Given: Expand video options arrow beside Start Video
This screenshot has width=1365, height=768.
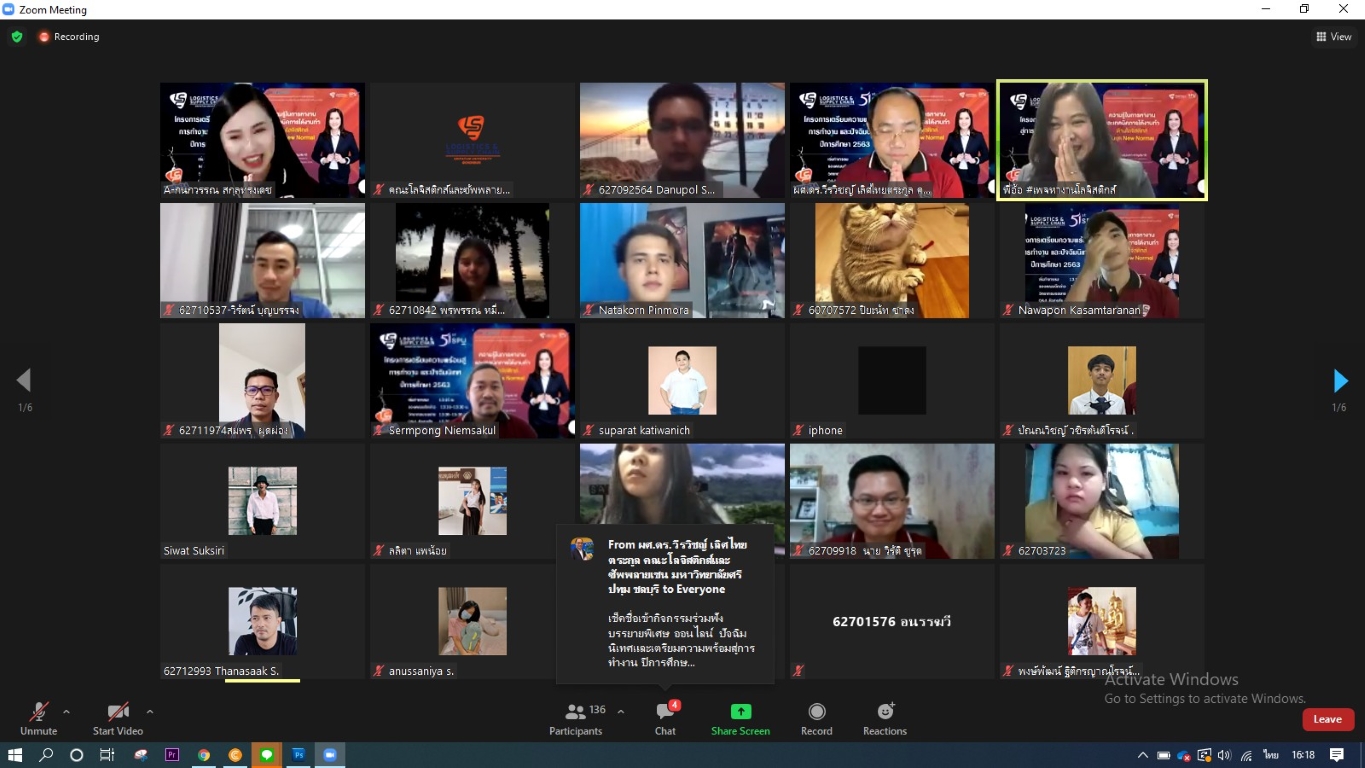Looking at the screenshot, I should pos(150,712).
